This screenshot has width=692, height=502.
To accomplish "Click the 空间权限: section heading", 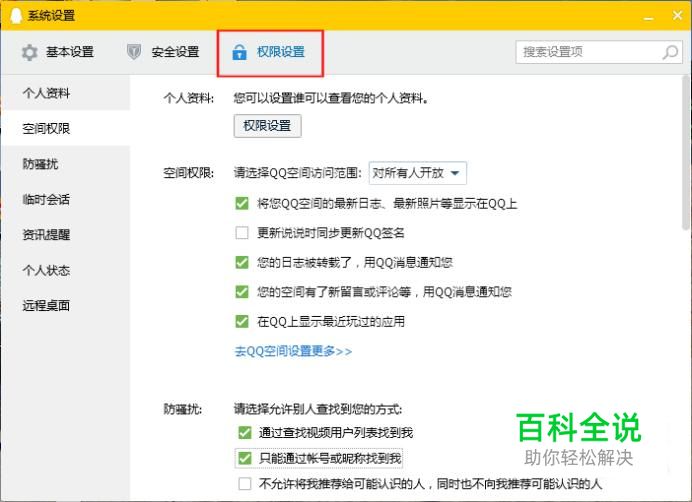I will click(x=188, y=173).
